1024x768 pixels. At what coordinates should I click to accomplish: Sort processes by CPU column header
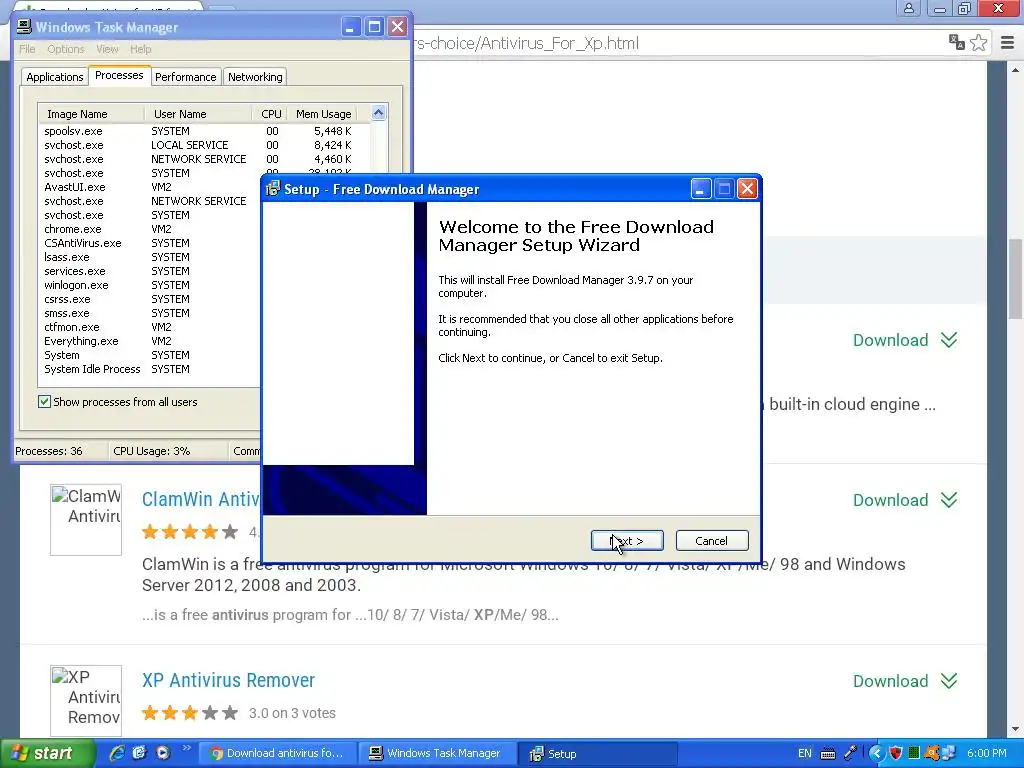270,114
